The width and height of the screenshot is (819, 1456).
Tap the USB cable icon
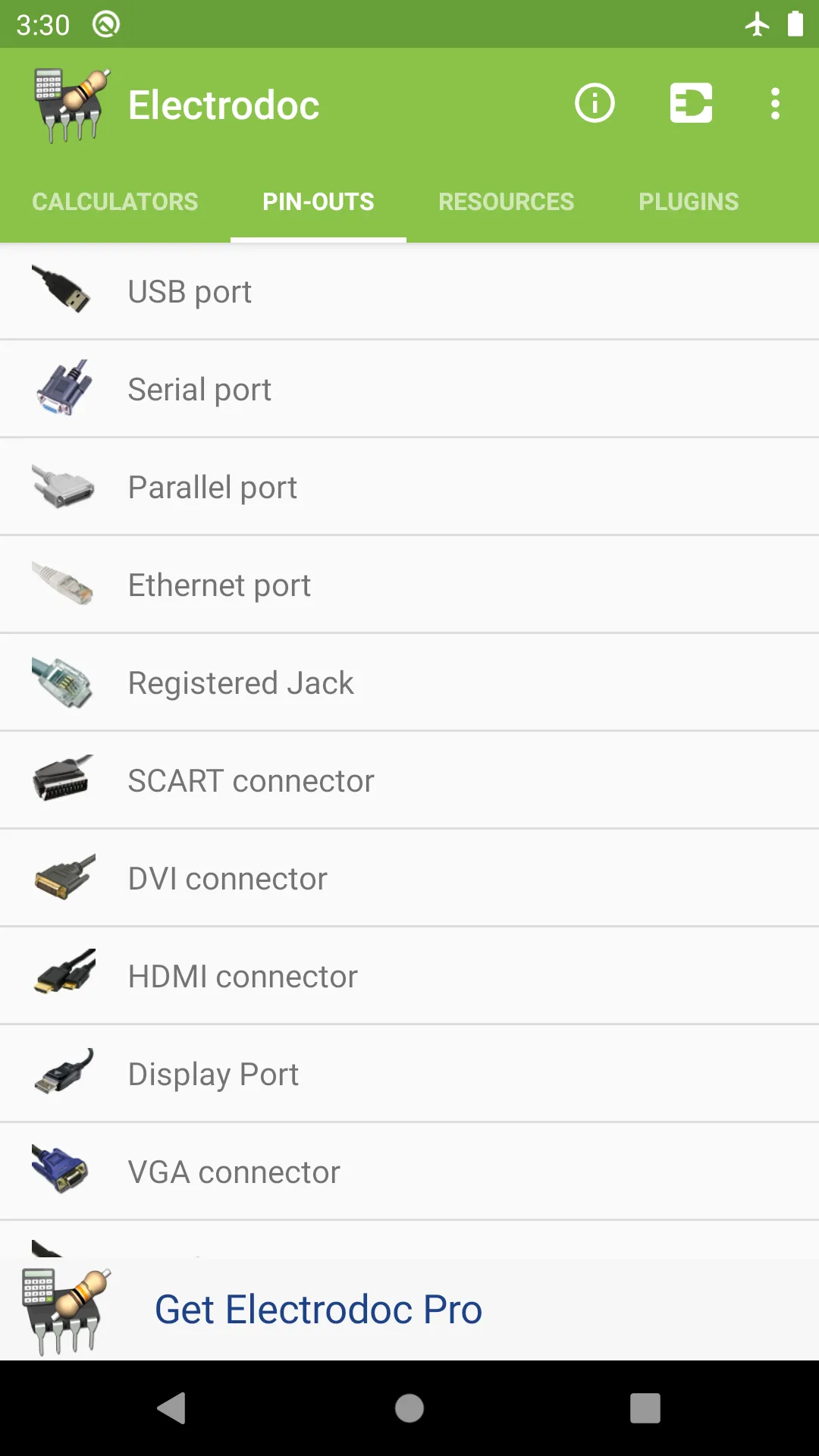click(62, 291)
